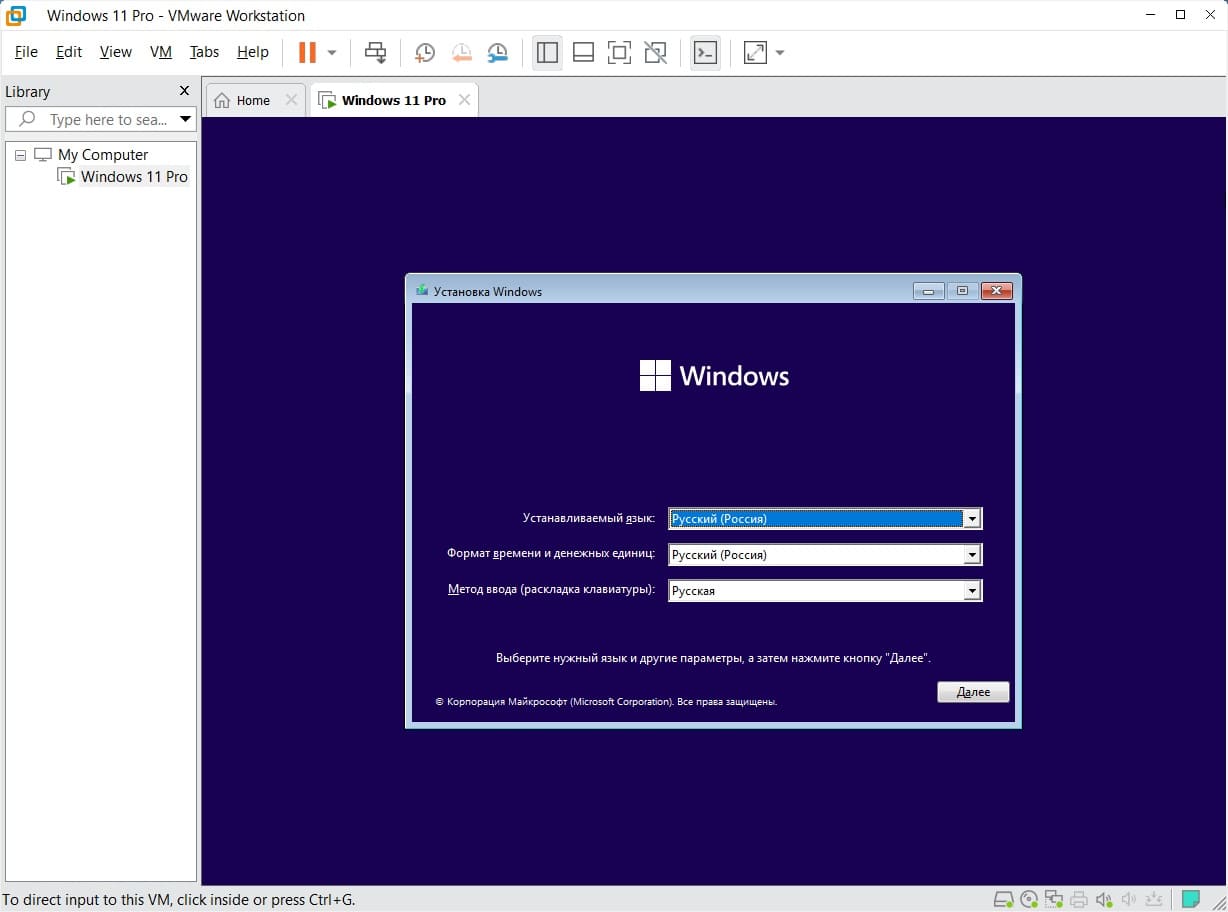Click the printer status icon
1228x912 pixels.
pos(1079,899)
